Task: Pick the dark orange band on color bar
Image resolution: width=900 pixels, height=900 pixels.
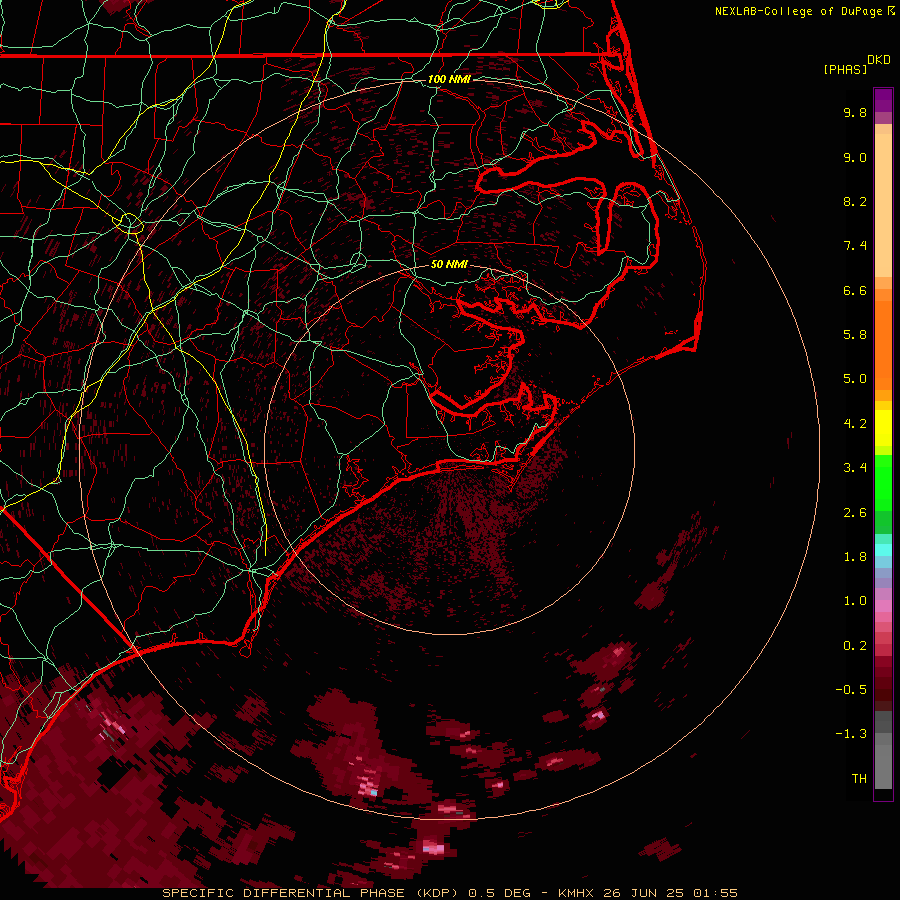Action: point(883,346)
